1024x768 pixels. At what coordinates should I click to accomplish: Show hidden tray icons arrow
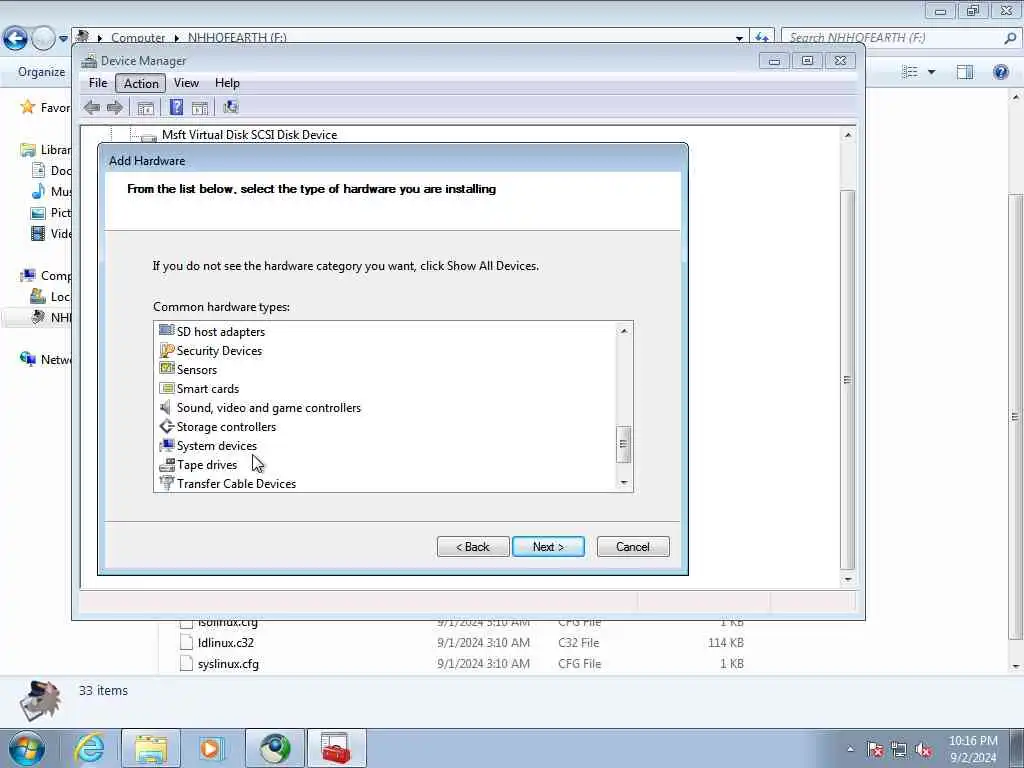[850, 749]
